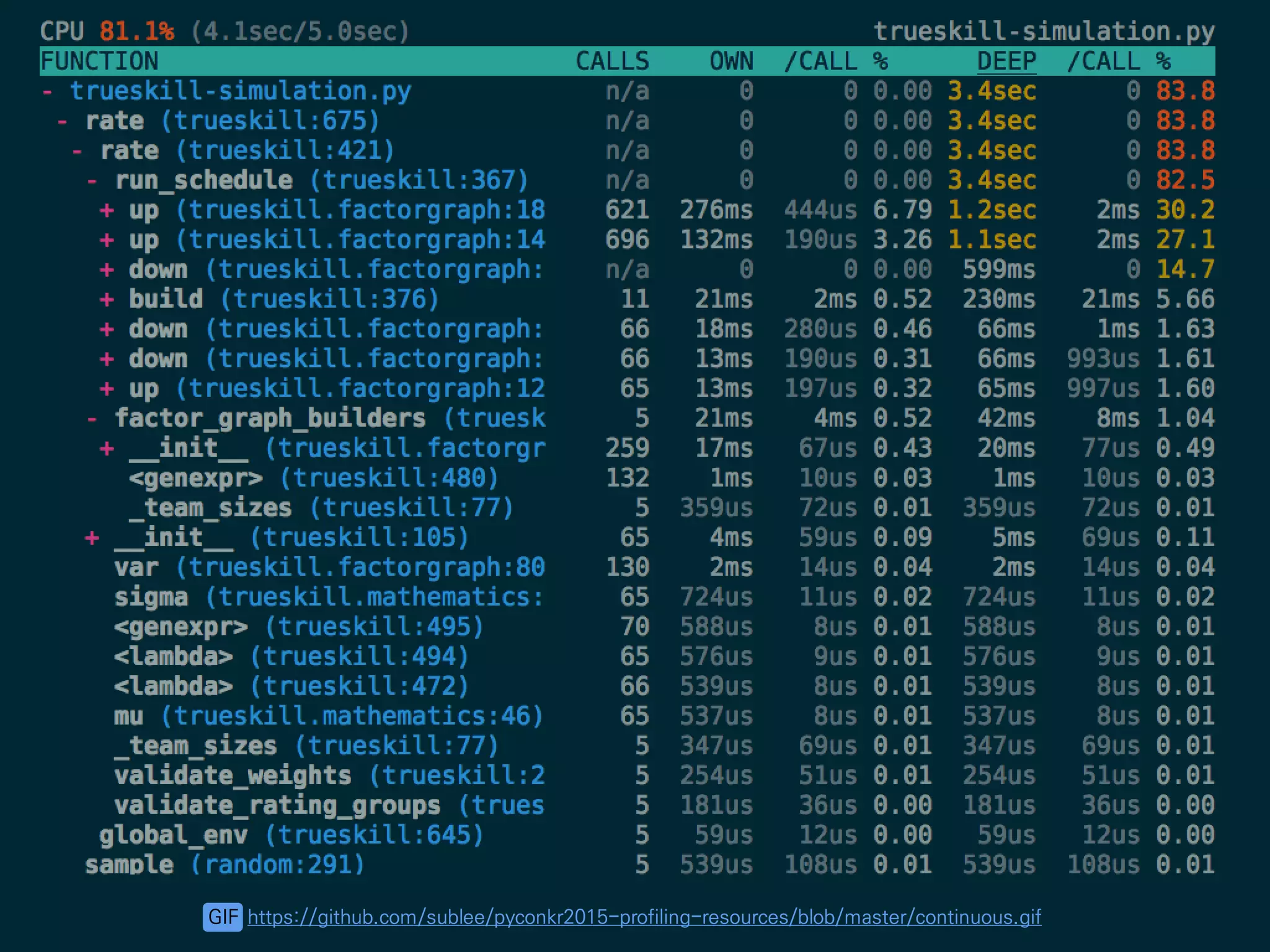
Task: Select the var (trueskill.factorgraph:80 row
Action: pyautogui.click(x=627, y=568)
